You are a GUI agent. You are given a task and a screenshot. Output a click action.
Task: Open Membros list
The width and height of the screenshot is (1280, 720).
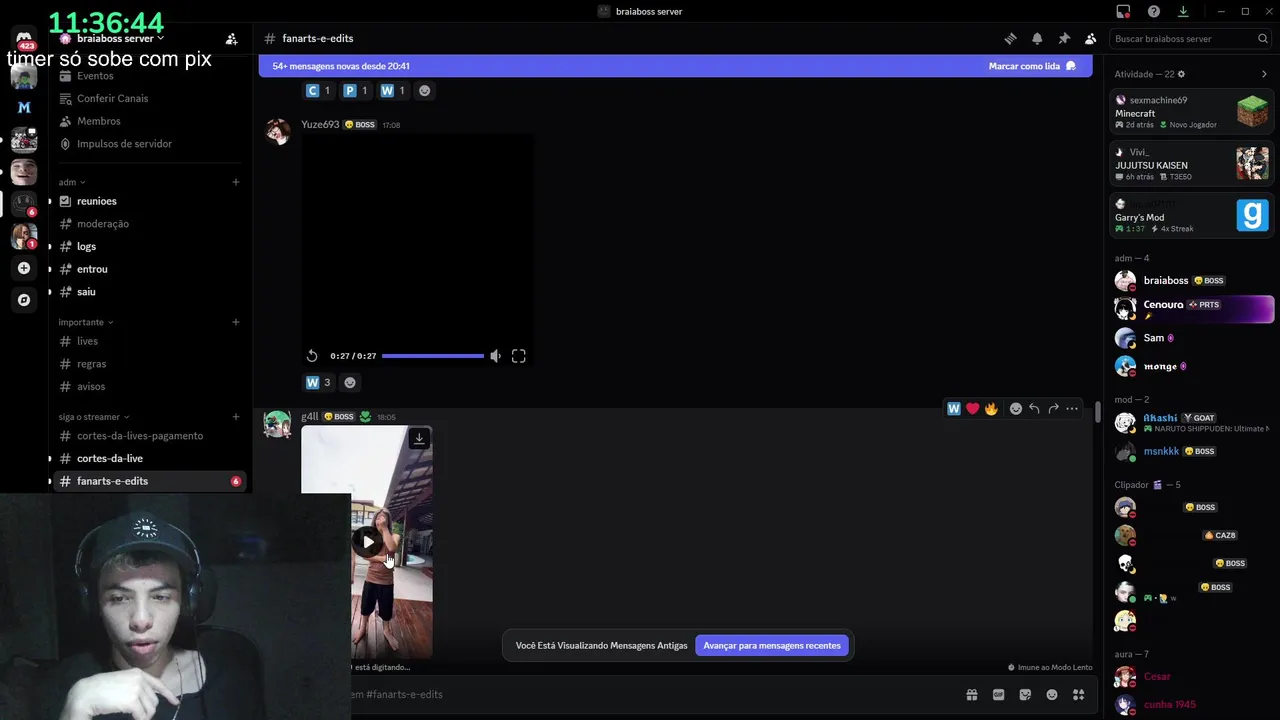99,121
